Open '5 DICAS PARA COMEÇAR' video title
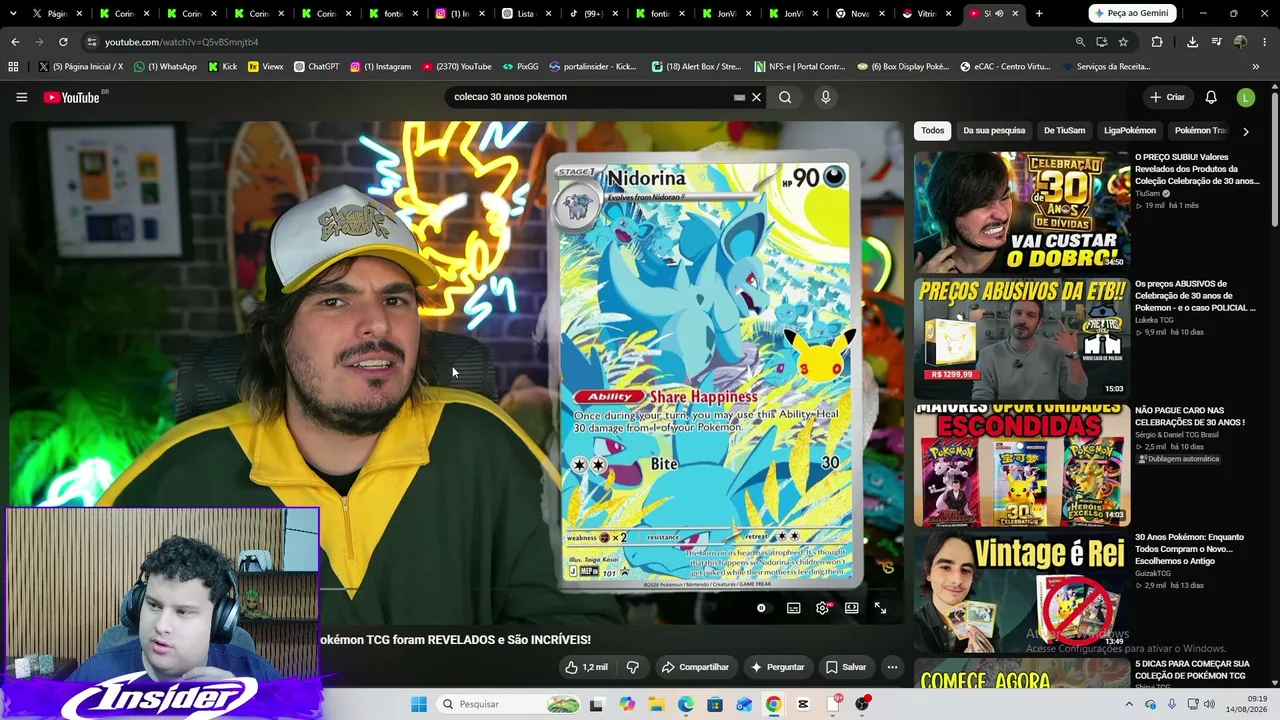Image resolution: width=1280 pixels, height=720 pixels. 1192,669
